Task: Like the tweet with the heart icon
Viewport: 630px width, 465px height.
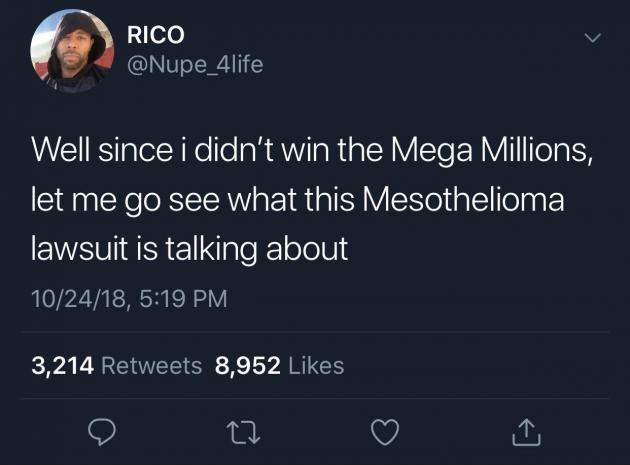Action: tap(385, 432)
